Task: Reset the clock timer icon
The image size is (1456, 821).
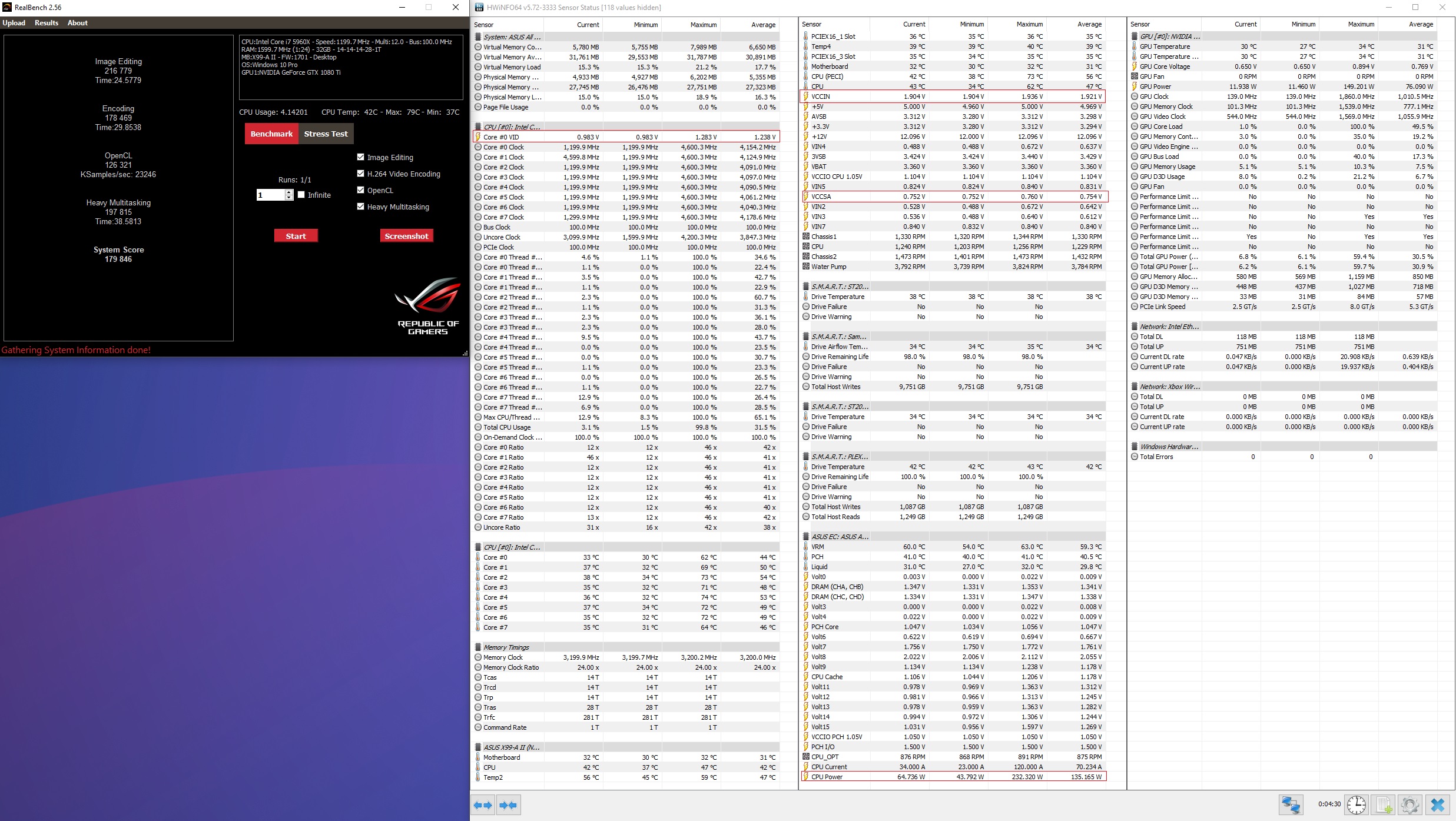Action: tap(1356, 805)
